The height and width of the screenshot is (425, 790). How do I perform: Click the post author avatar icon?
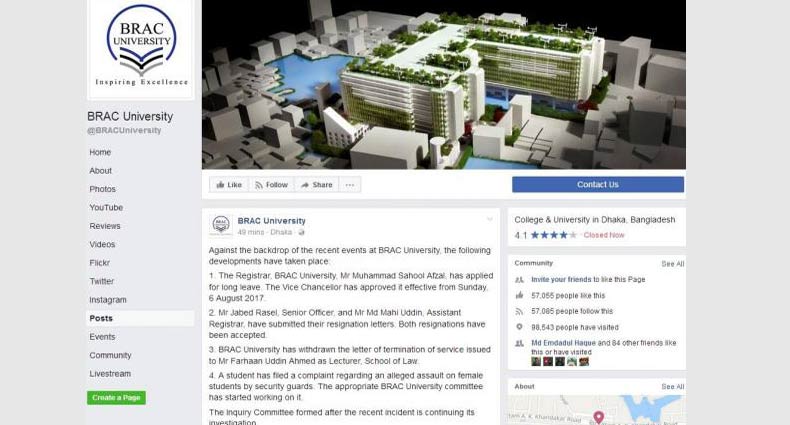pyautogui.click(x=221, y=226)
